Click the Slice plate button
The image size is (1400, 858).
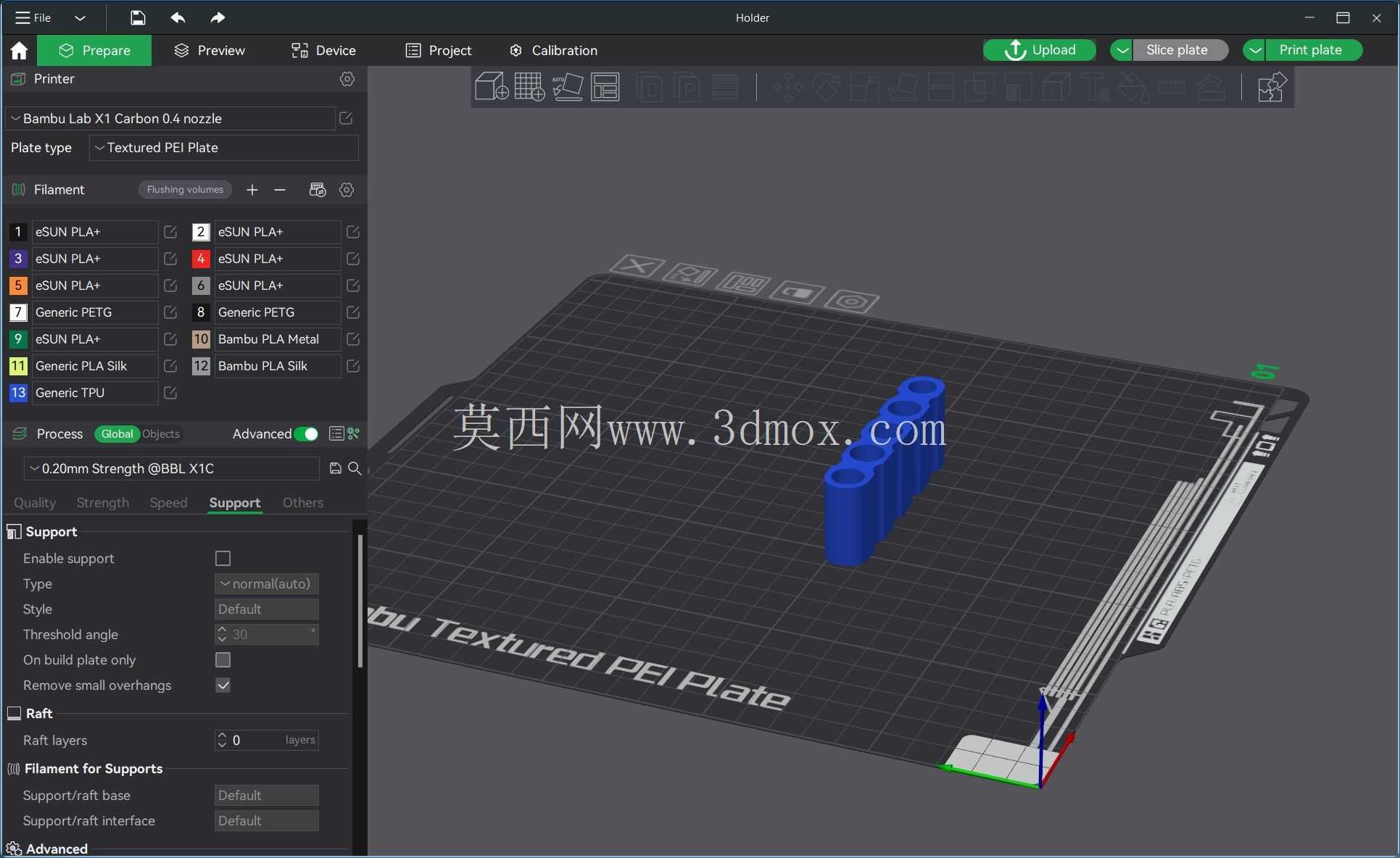coord(1180,50)
